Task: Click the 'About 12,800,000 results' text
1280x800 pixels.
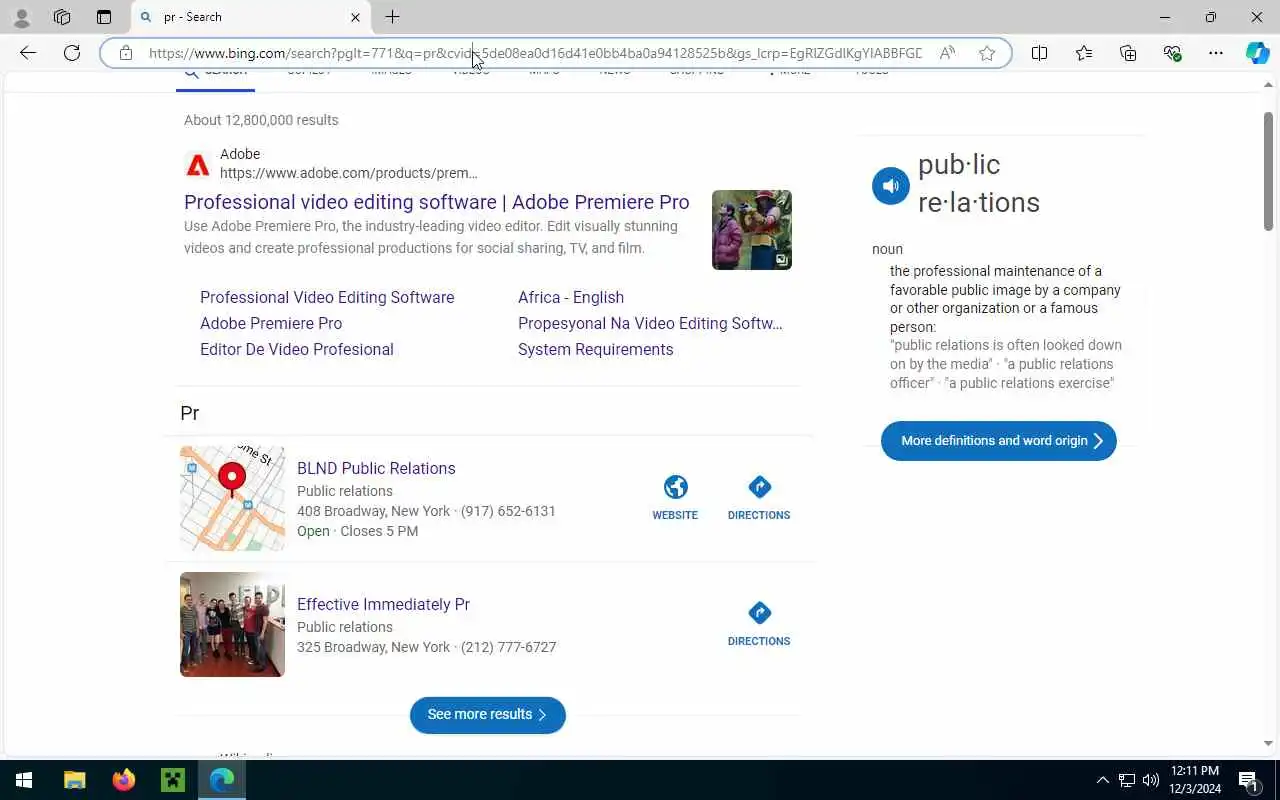Action: pos(261,120)
